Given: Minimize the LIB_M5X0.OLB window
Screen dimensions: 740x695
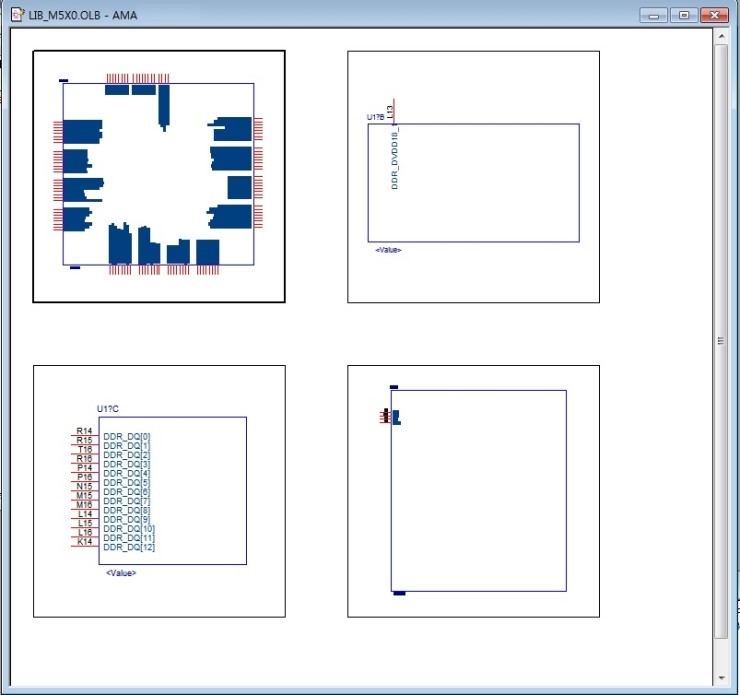Looking at the screenshot, I should click(655, 14).
